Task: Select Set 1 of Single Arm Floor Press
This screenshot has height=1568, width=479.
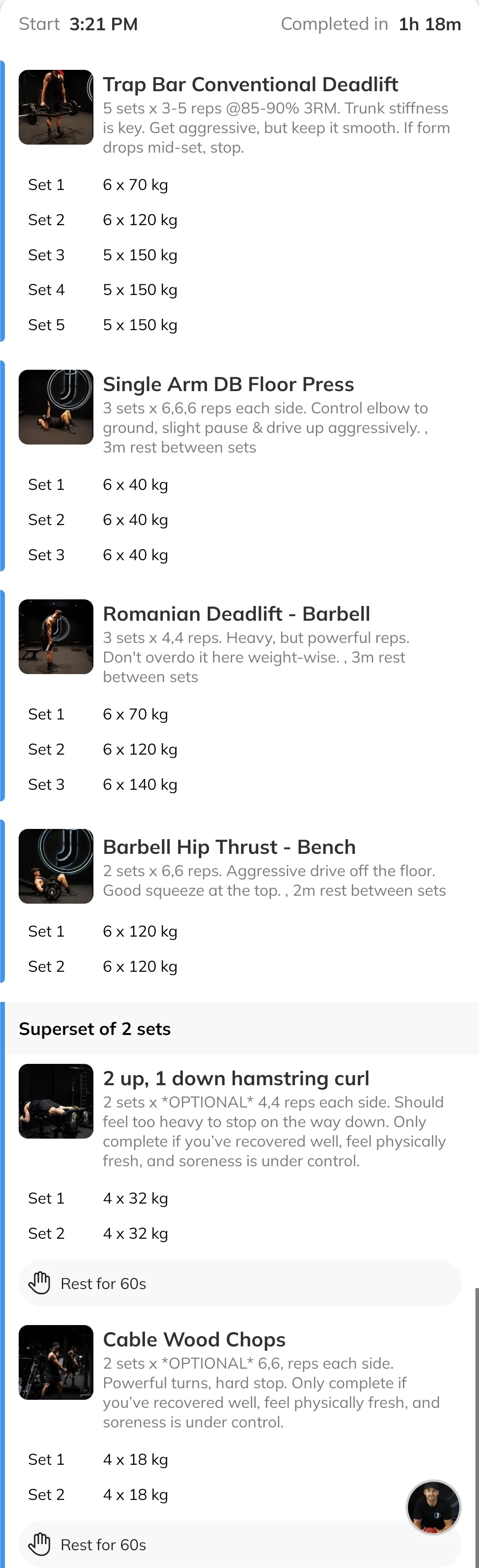Action: 239,485
